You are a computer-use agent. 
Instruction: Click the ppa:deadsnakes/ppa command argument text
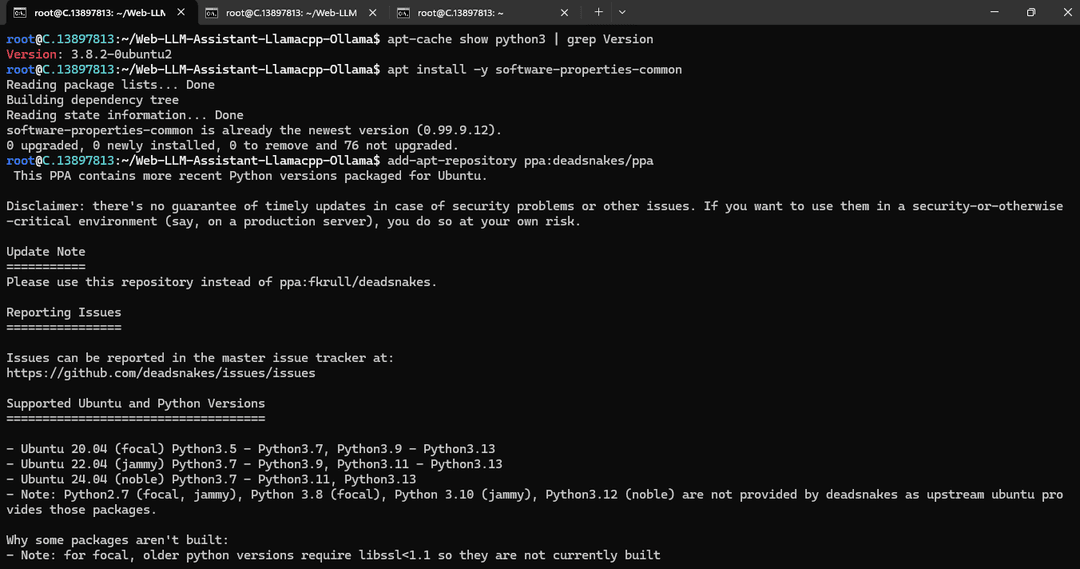coord(588,161)
